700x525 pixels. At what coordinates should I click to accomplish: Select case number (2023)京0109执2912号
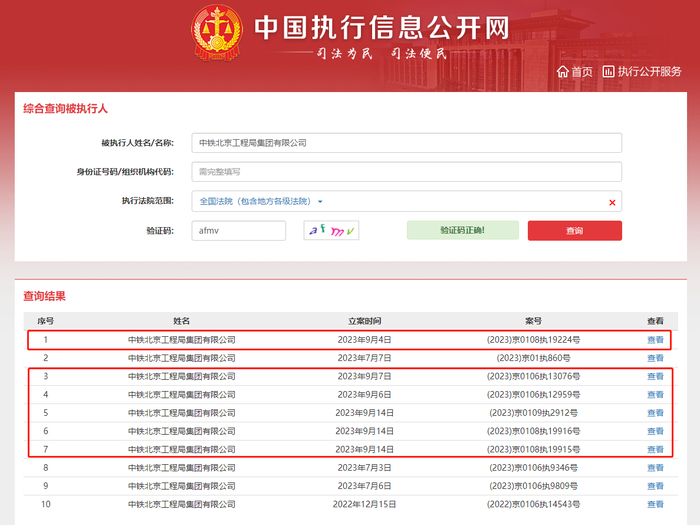[x=533, y=413]
